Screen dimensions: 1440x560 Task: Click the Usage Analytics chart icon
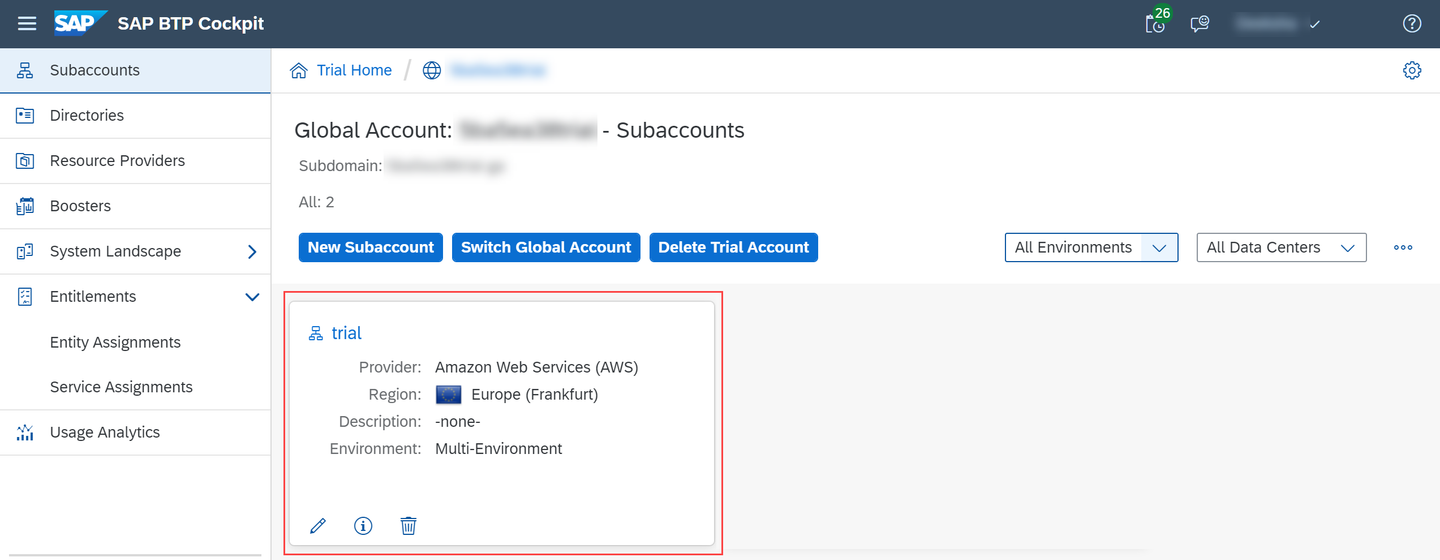click(25, 432)
